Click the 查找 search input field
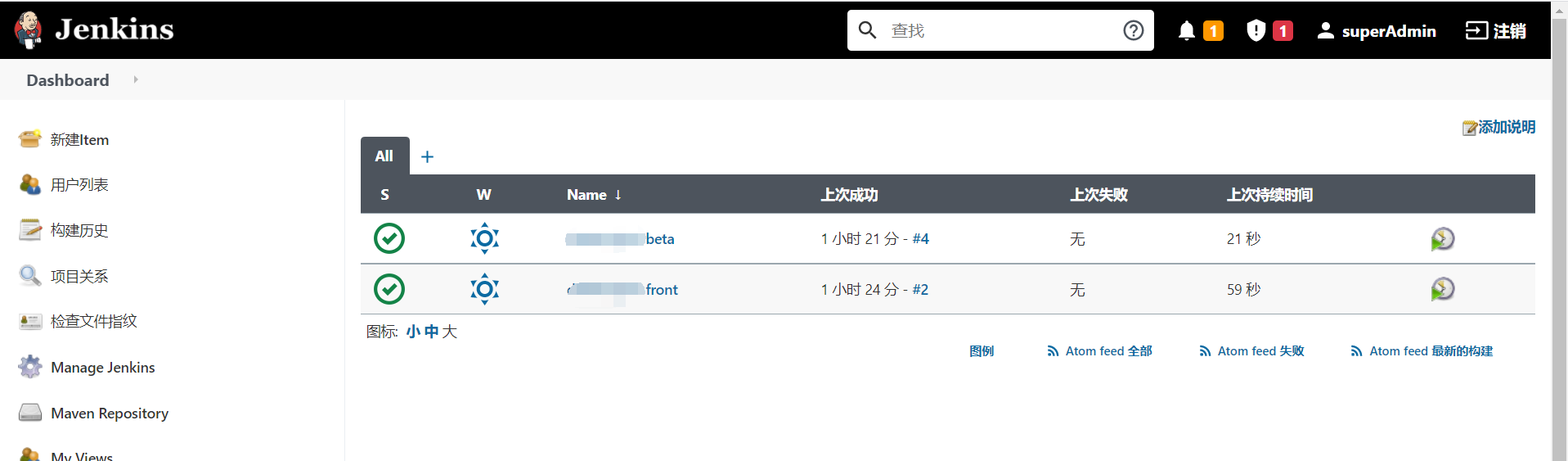The image size is (1568, 461). [x=1002, y=31]
